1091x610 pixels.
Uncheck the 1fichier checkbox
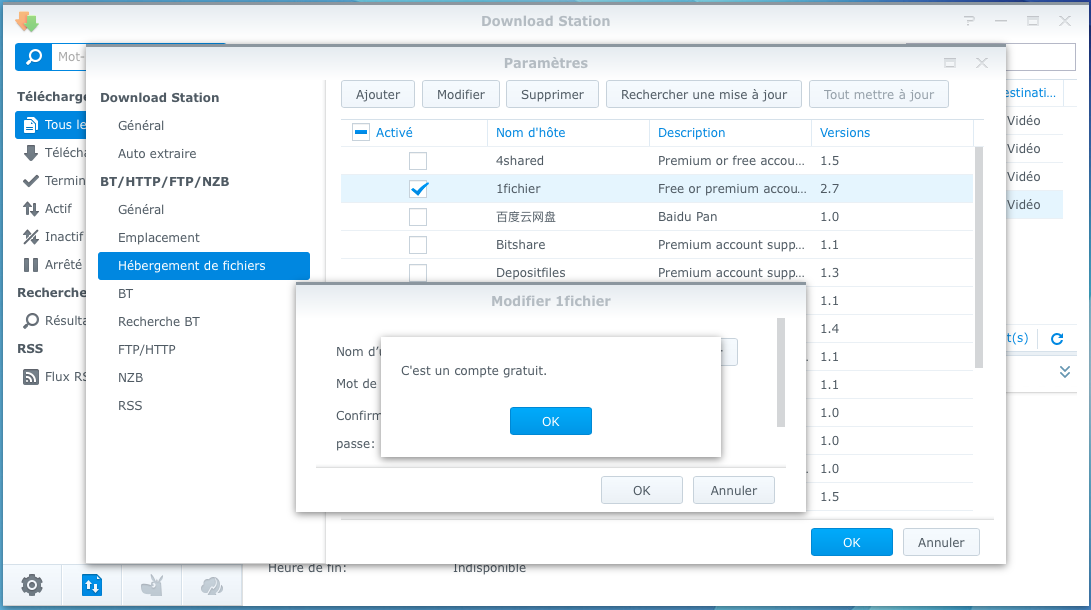[x=417, y=188]
